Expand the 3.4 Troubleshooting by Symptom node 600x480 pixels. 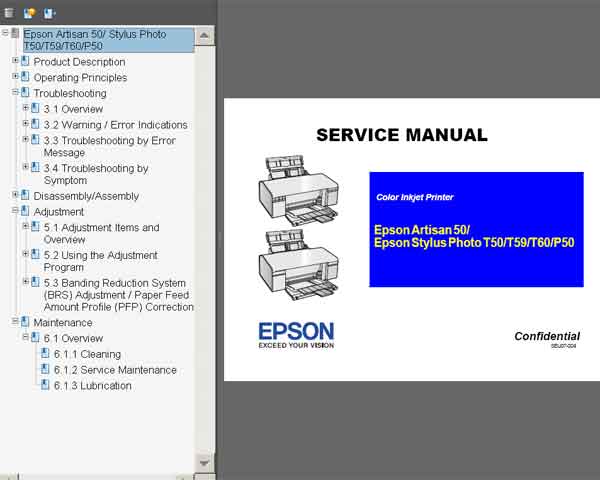click(x=25, y=167)
